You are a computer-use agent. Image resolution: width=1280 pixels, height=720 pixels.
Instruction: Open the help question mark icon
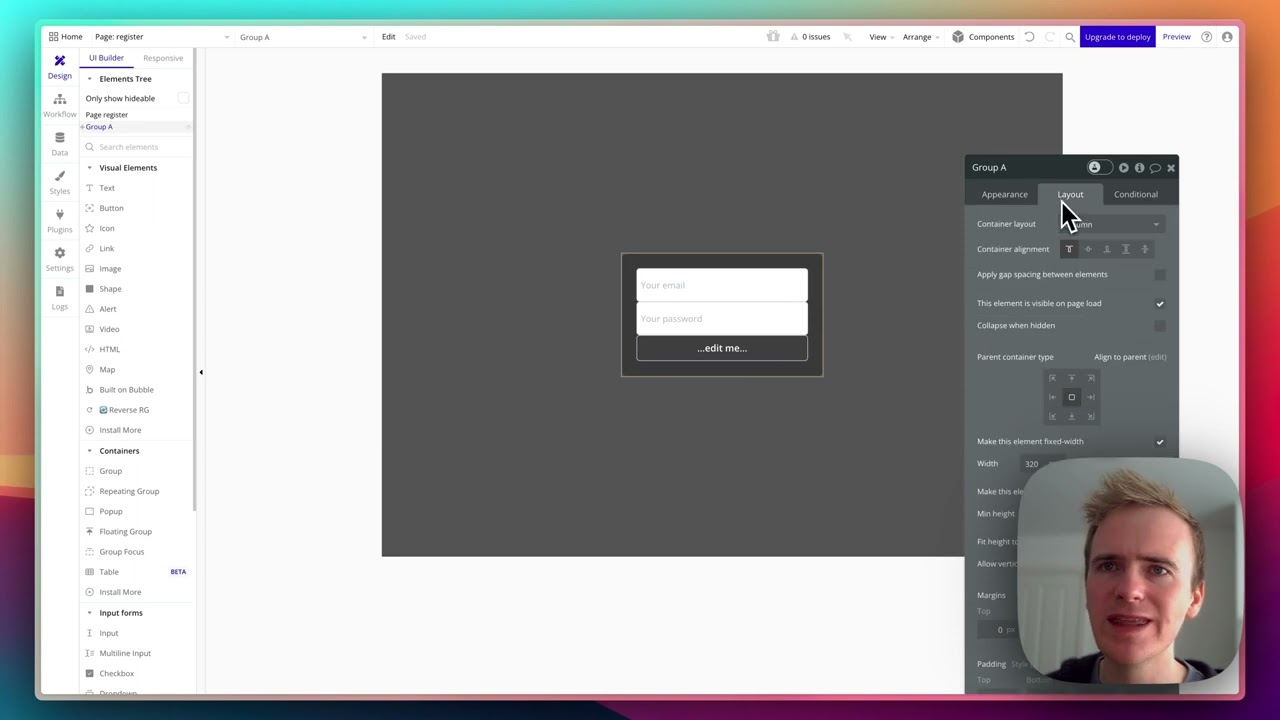pyautogui.click(x=1207, y=37)
